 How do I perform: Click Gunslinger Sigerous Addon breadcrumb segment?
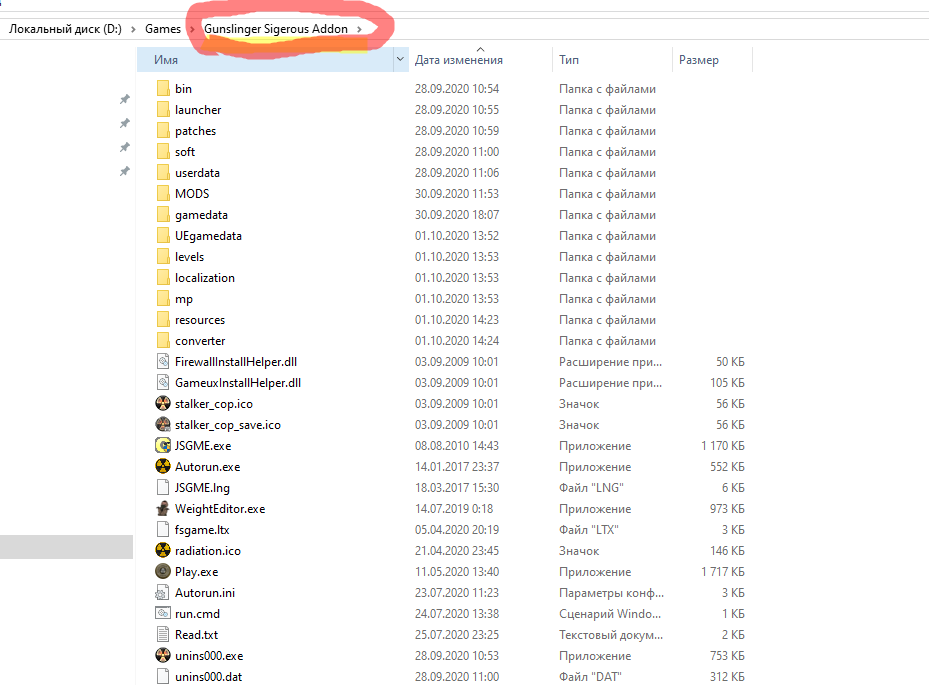coord(276,29)
